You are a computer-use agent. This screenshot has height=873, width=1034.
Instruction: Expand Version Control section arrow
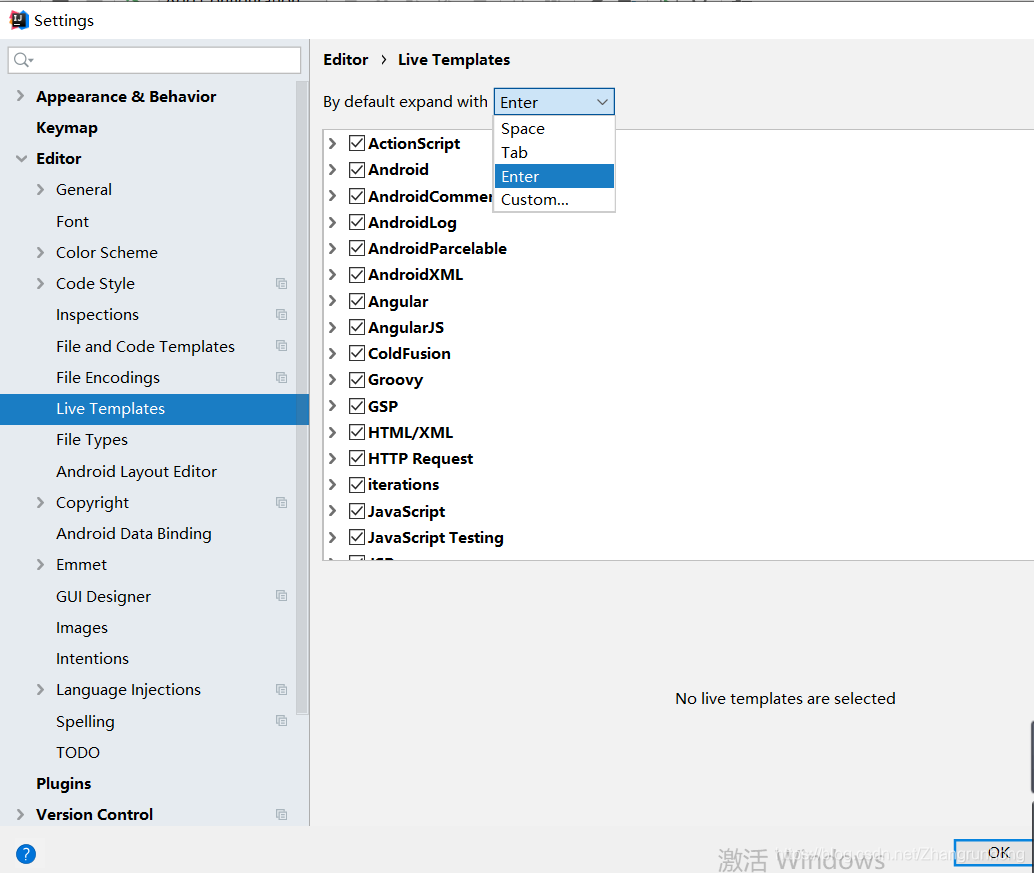pyautogui.click(x=20, y=814)
